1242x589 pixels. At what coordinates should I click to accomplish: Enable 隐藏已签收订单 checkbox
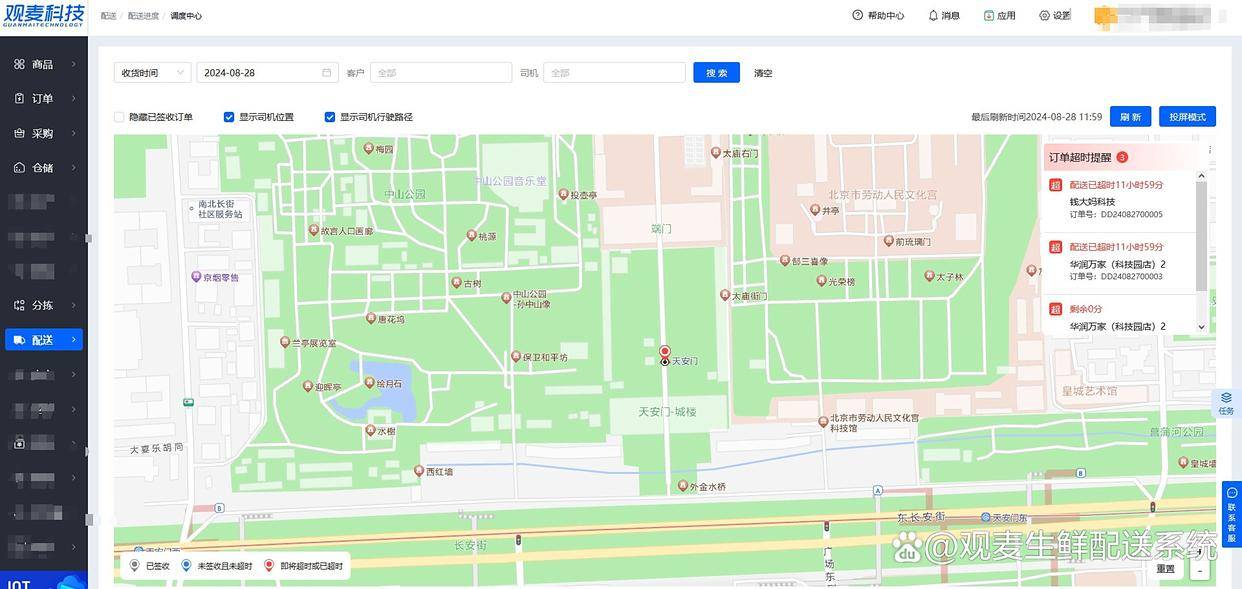(x=119, y=117)
